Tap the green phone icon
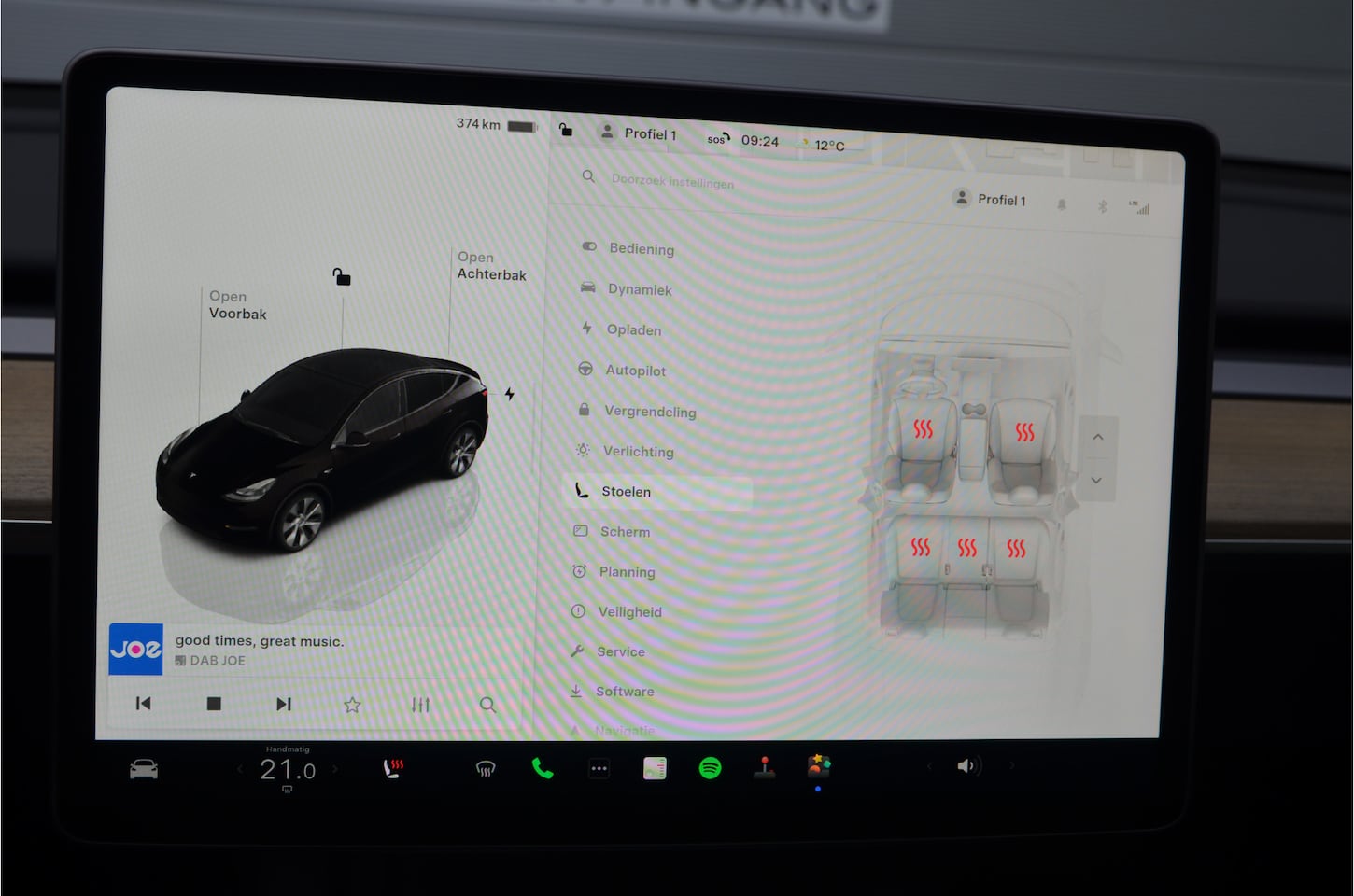The width and height of the screenshot is (1354, 896). [542, 768]
